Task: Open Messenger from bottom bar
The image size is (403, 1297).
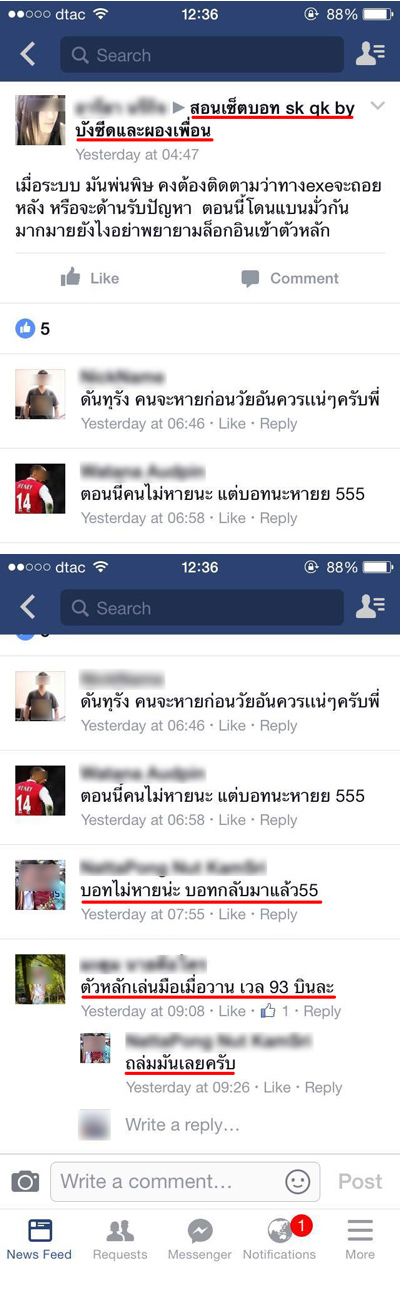Action: (200, 1238)
